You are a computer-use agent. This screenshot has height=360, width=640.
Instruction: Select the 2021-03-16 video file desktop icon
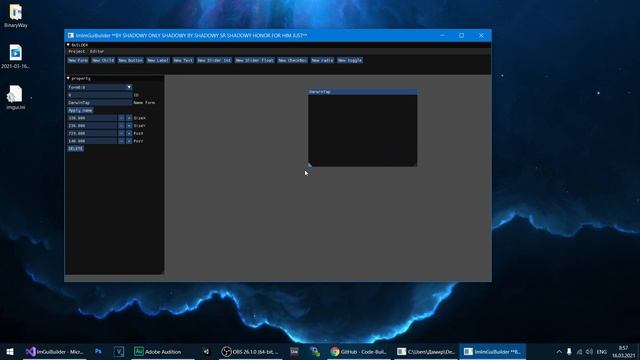pos(16,56)
